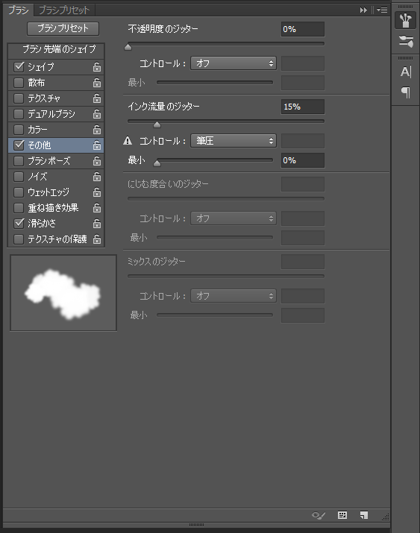The width and height of the screenshot is (420, 533).
Task: Open the brush panel flyout menu
Action: pos(382,10)
